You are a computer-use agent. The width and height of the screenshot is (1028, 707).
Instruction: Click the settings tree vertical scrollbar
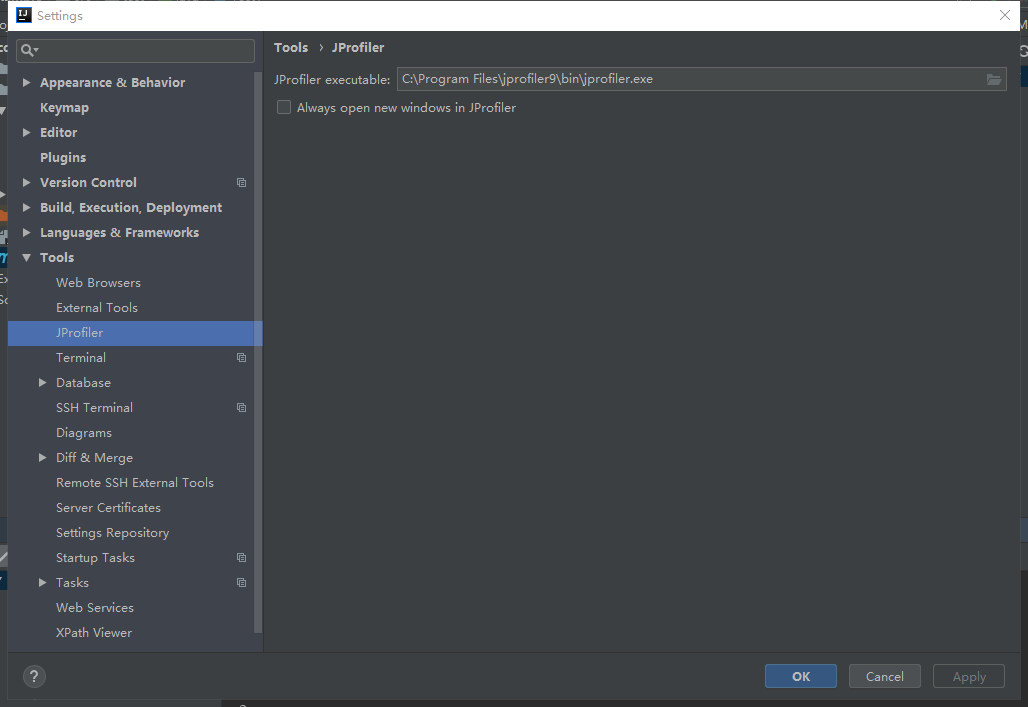[x=258, y=352]
